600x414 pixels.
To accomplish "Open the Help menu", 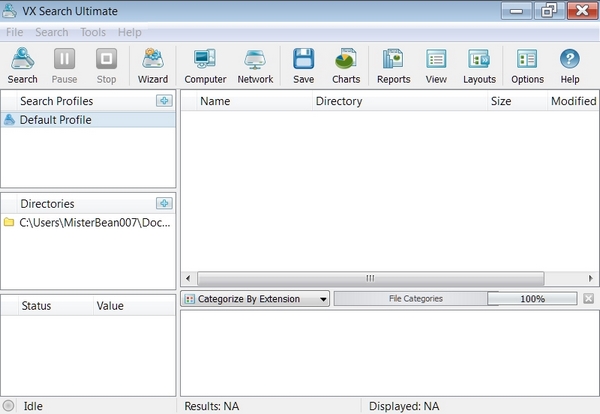I will (x=130, y=32).
